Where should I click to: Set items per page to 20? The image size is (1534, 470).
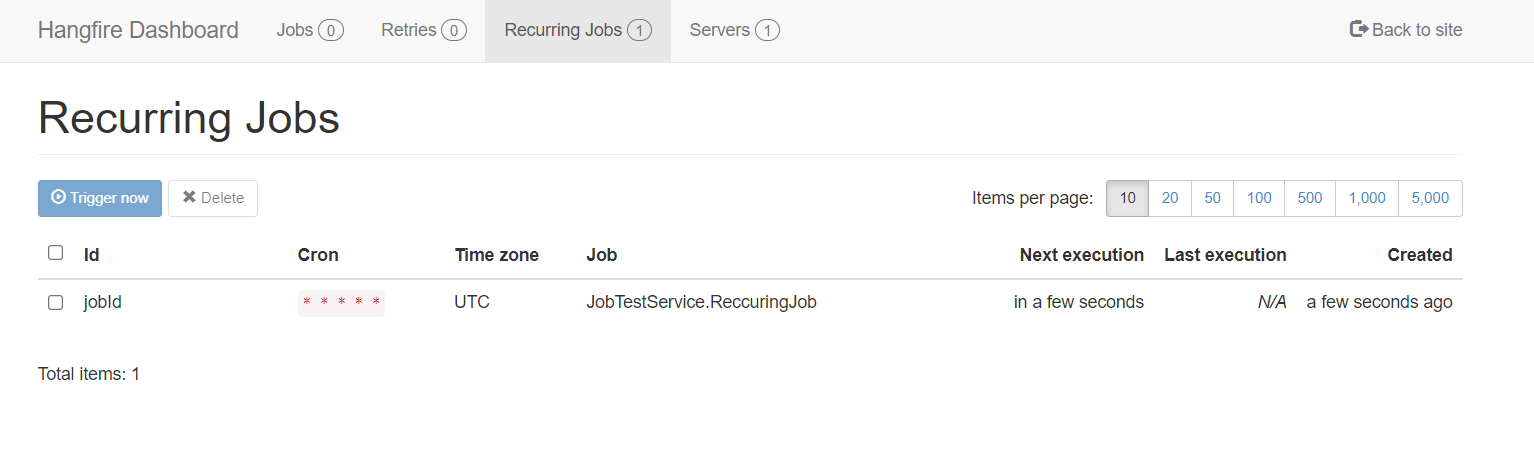click(x=1170, y=198)
